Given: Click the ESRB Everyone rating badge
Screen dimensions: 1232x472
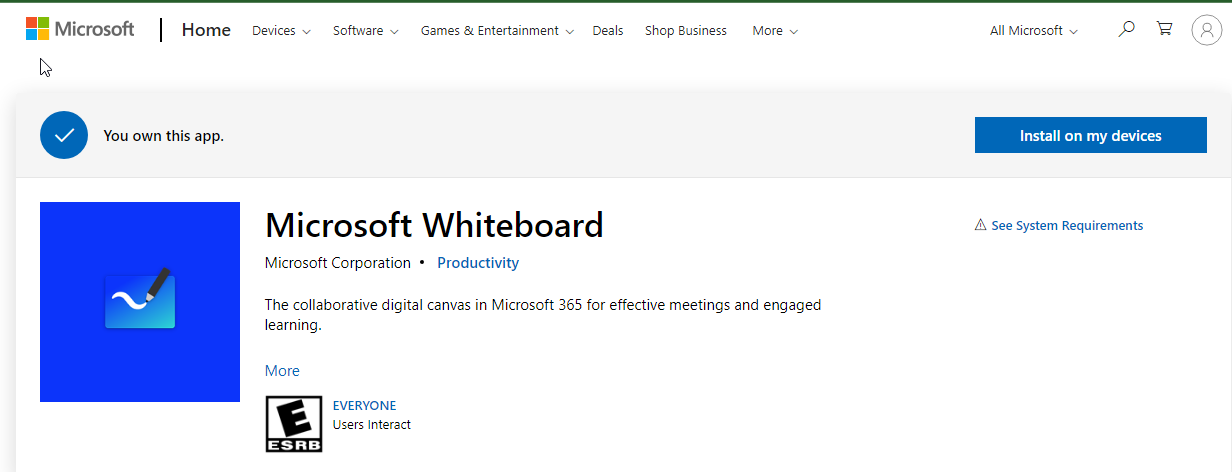Looking at the screenshot, I should (293, 423).
